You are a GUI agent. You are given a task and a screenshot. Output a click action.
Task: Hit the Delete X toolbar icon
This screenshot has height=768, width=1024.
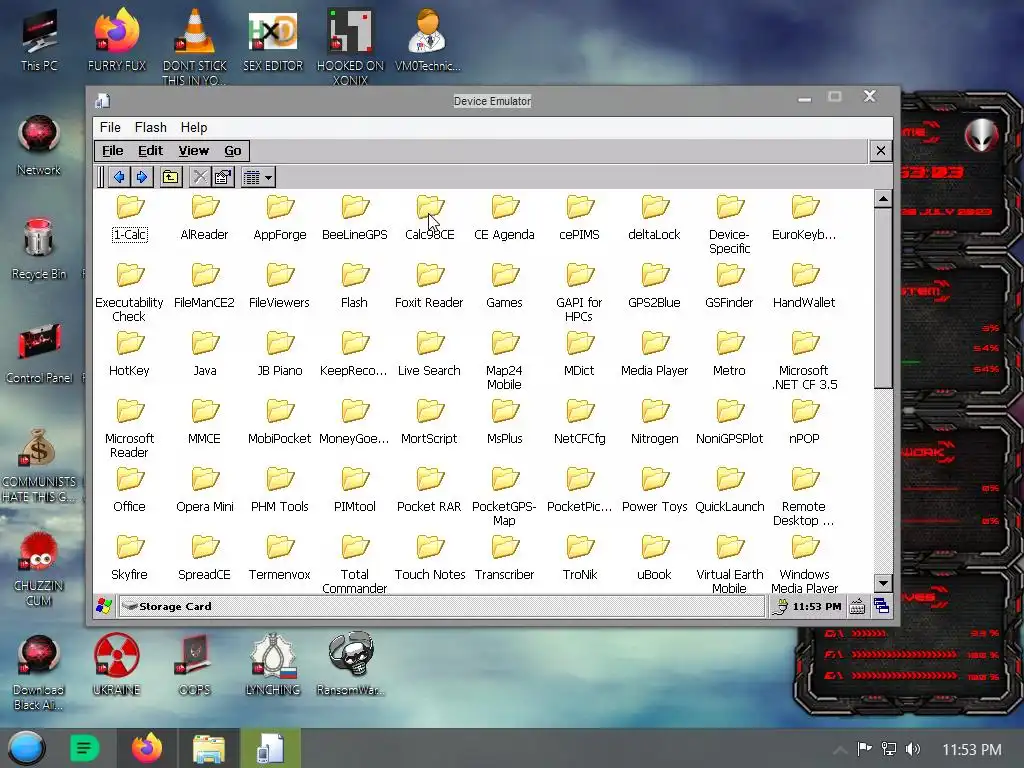pos(200,177)
